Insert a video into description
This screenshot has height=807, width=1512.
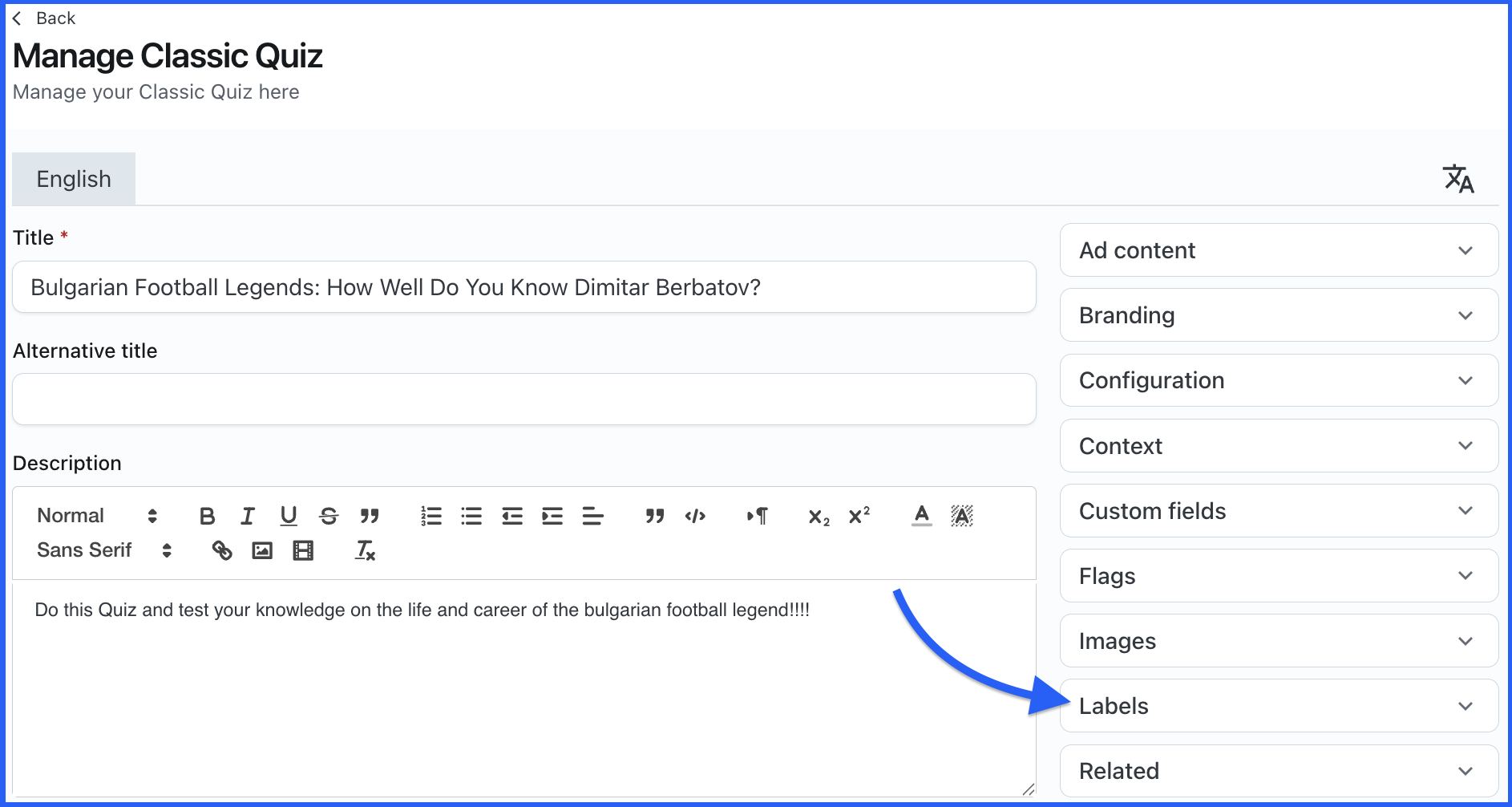303,550
